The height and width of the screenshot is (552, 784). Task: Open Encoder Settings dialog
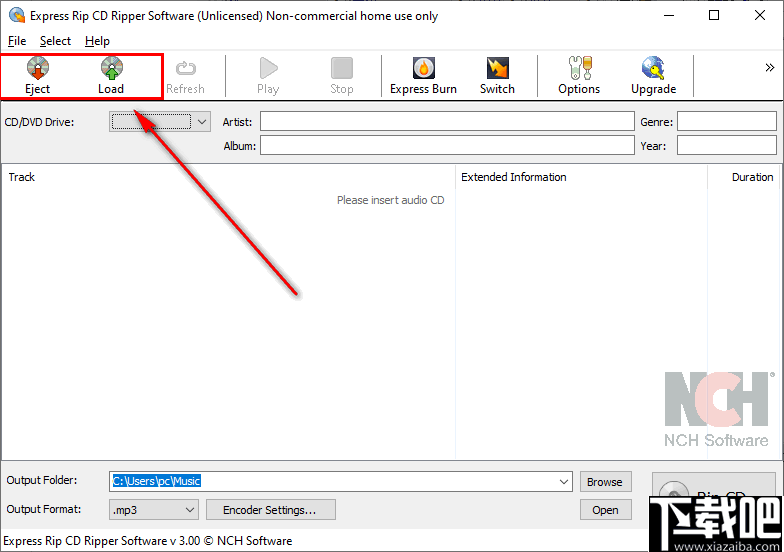tap(270, 510)
